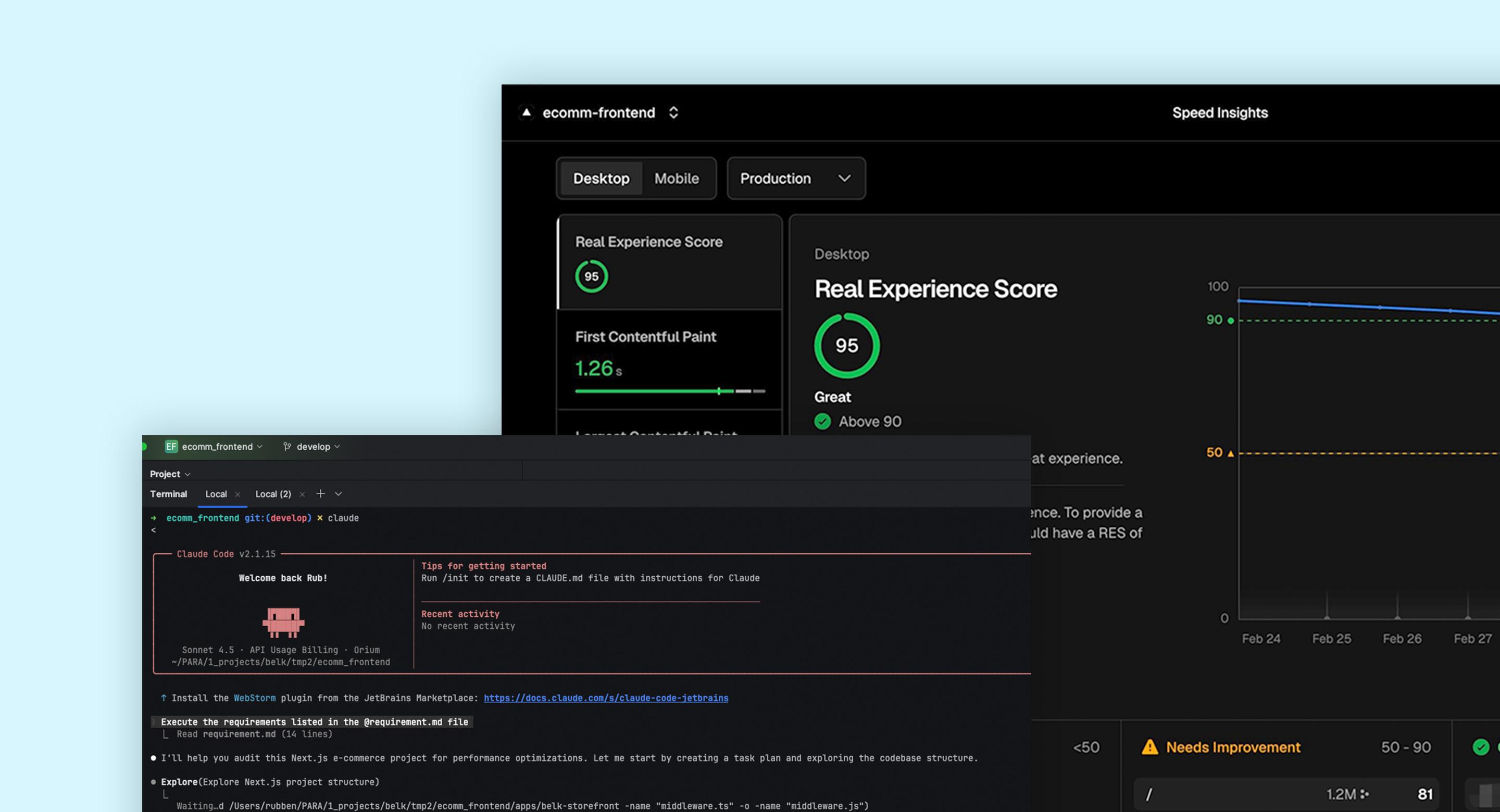Click the WebStorm plugin name in terminal
This screenshot has width=1500, height=812.
pos(255,698)
